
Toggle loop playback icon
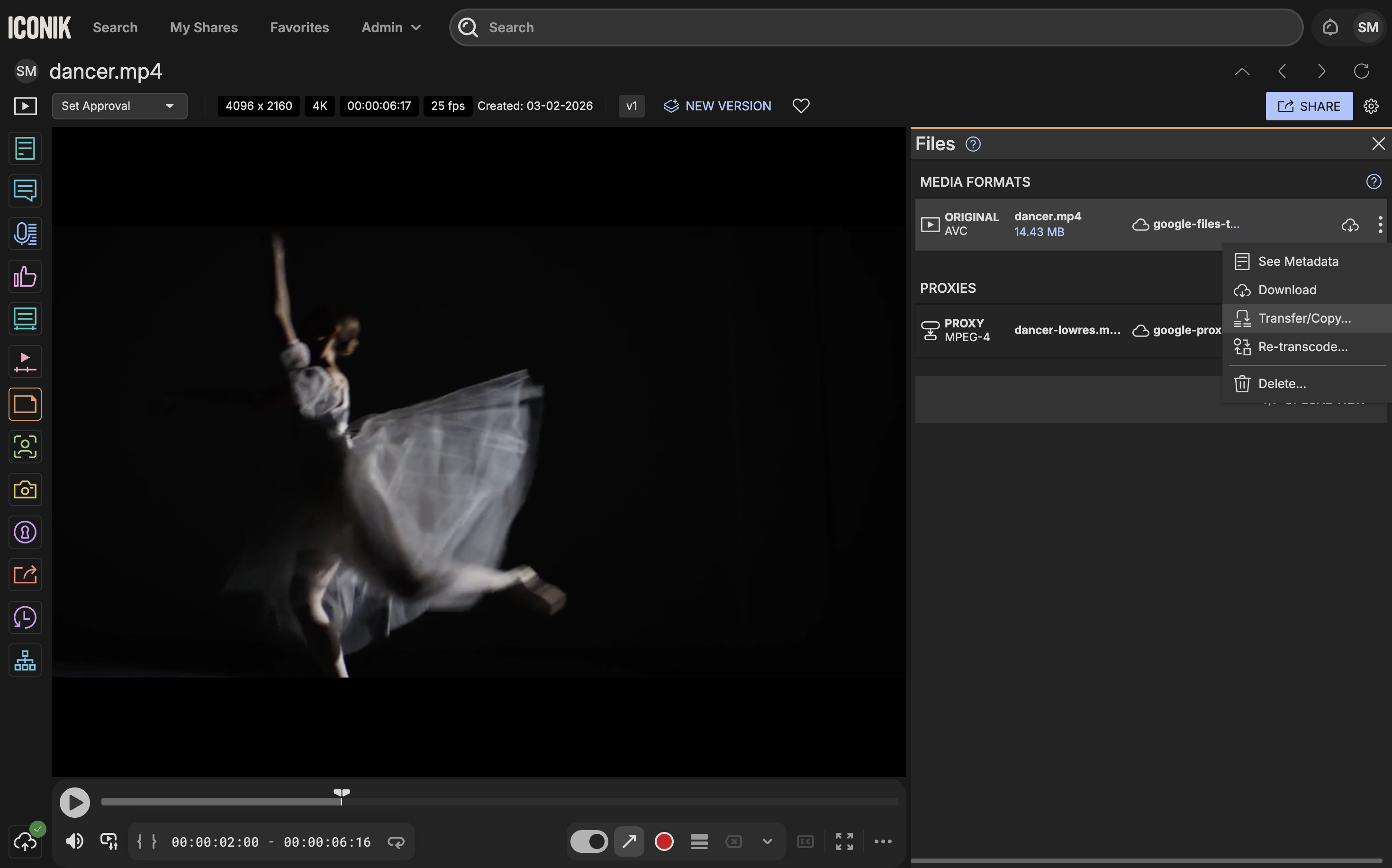[x=396, y=841]
